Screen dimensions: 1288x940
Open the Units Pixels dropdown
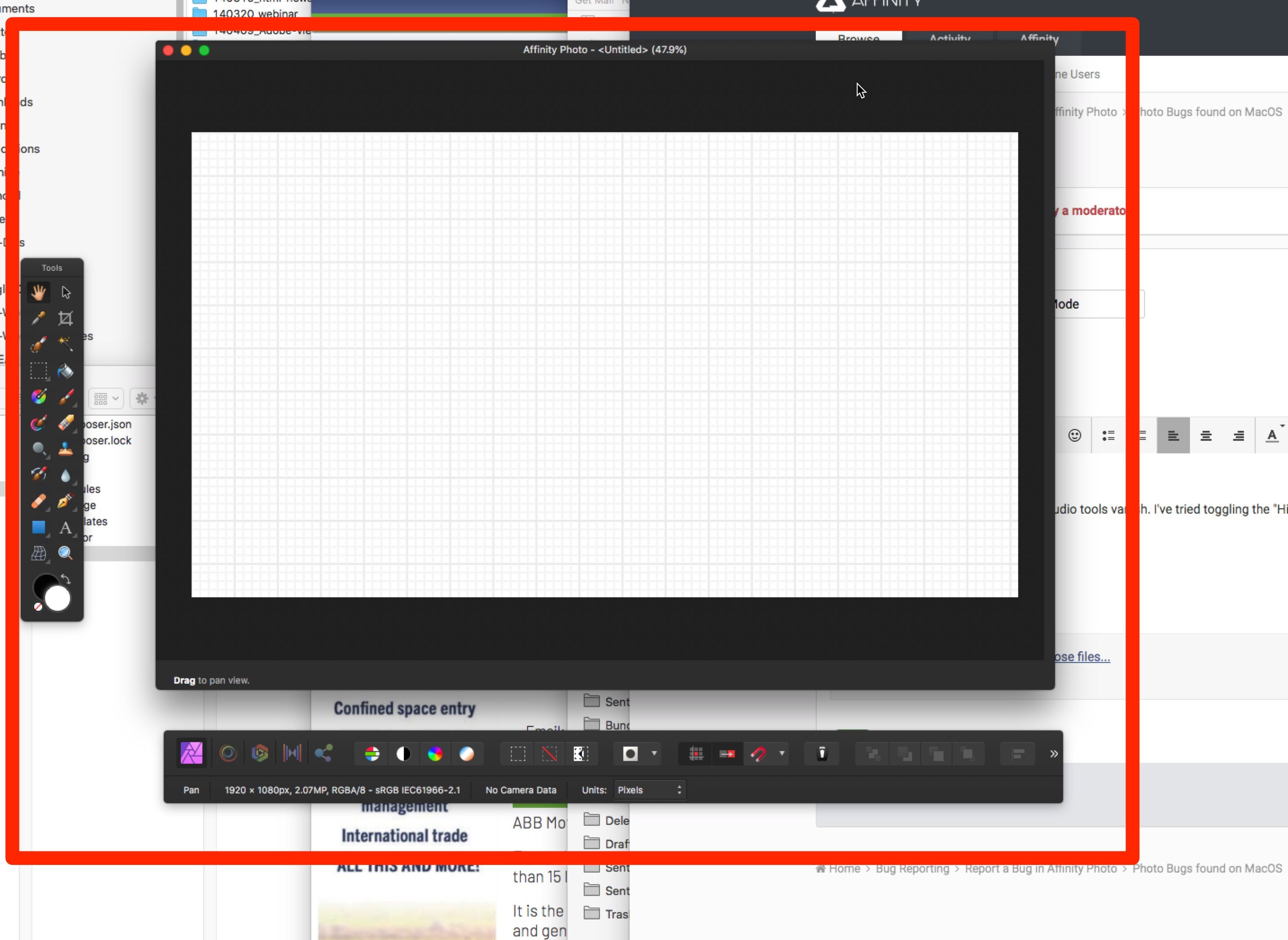point(650,790)
